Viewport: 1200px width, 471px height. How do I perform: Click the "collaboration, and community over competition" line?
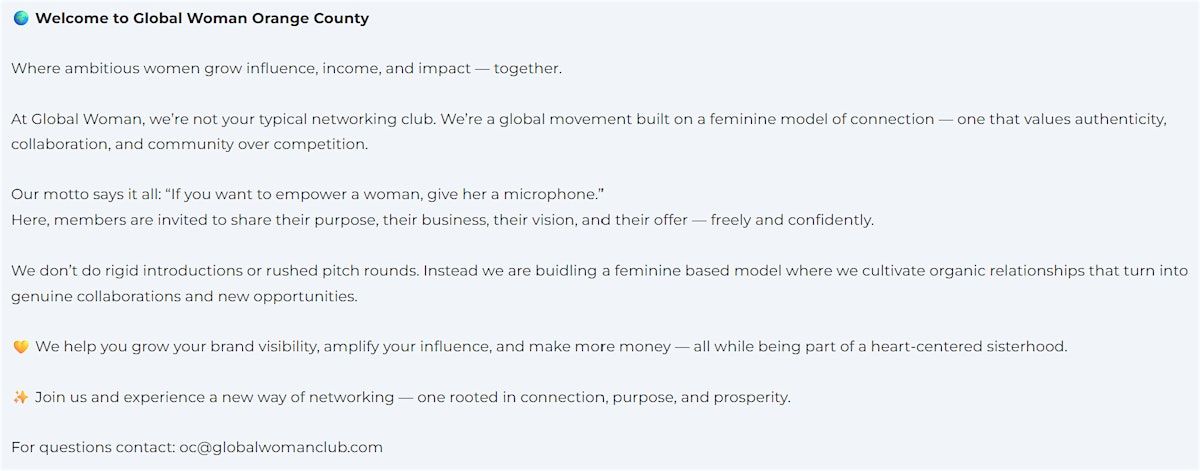[190, 144]
